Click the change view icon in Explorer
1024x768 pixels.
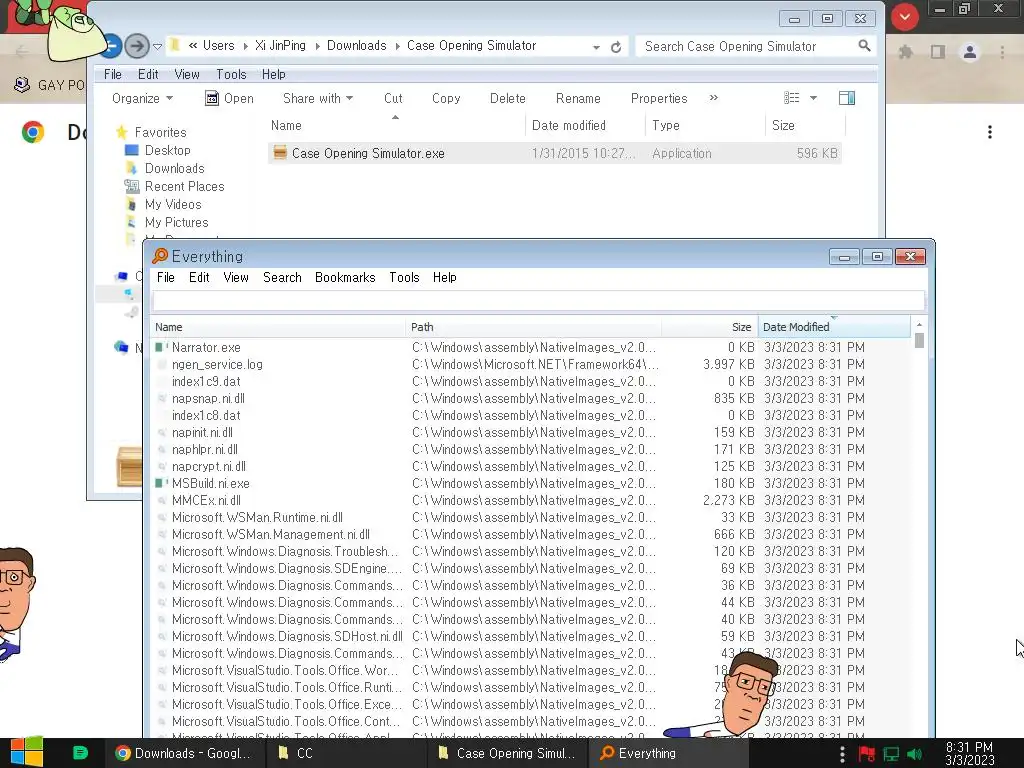[792, 98]
